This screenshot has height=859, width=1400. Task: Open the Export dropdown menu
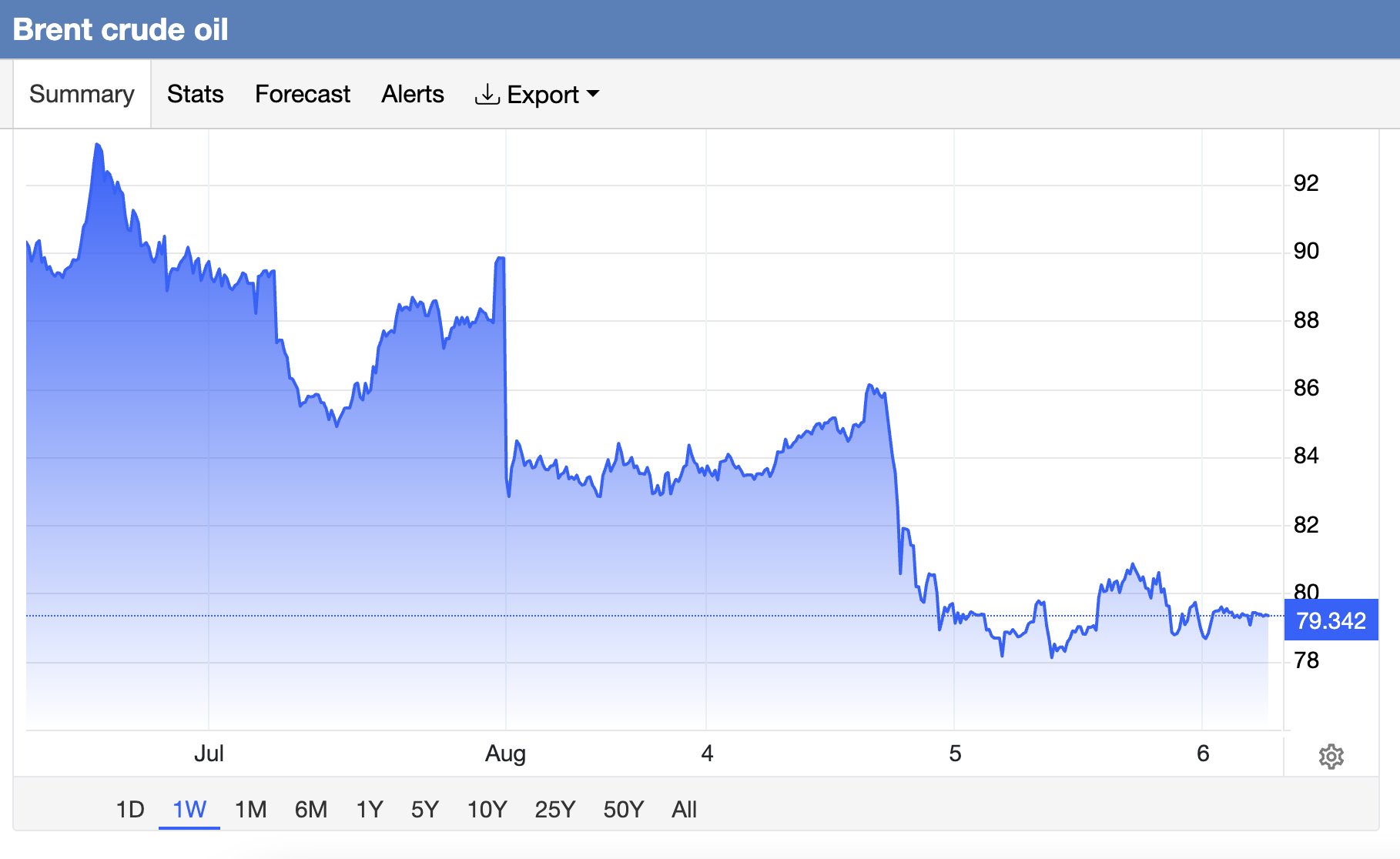pyautogui.click(x=537, y=95)
